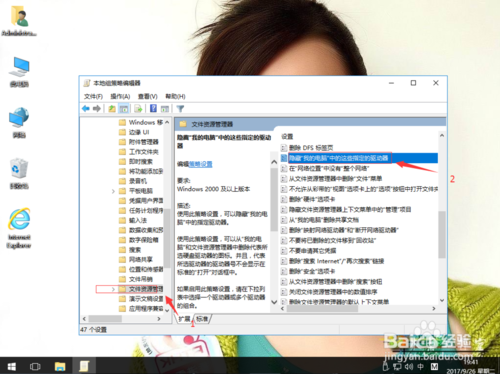Click the Forward arrow in the toolbar
Viewport: 500px width, 374px height.
click(97, 109)
